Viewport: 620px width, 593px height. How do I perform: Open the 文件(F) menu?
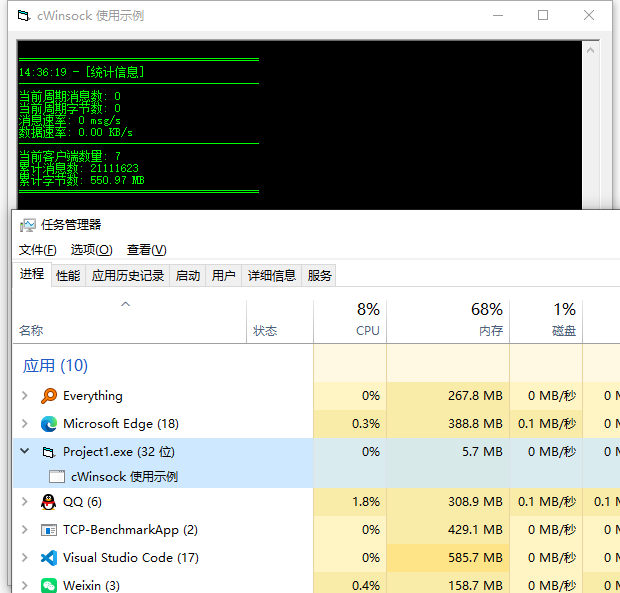point(38,250)
